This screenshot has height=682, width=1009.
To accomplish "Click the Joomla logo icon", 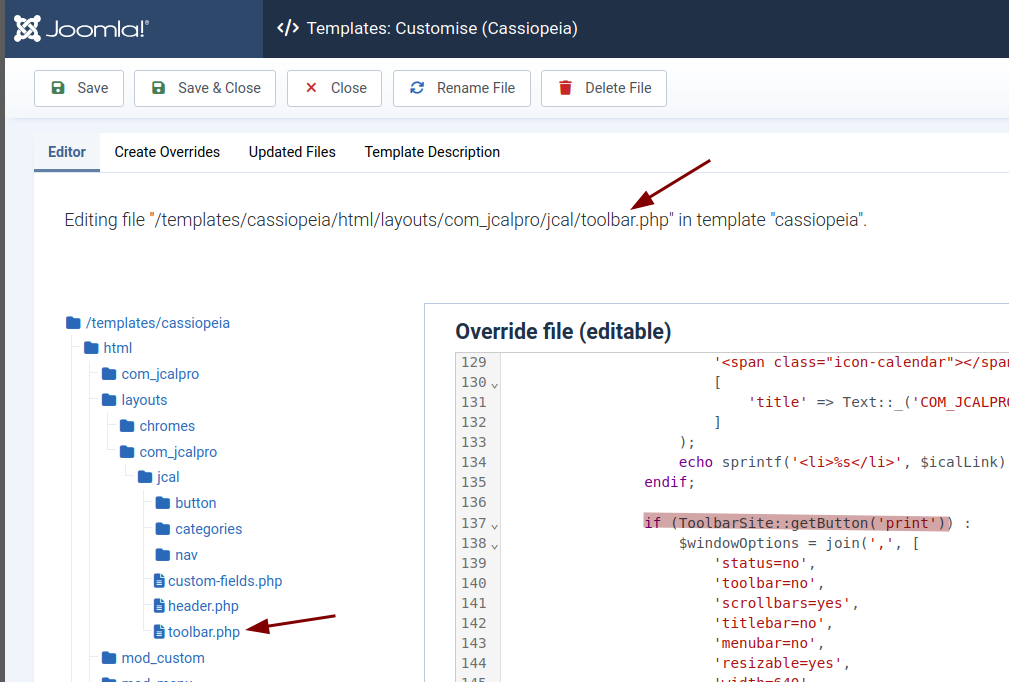I will pyautogui.click(x=28, y=28).
